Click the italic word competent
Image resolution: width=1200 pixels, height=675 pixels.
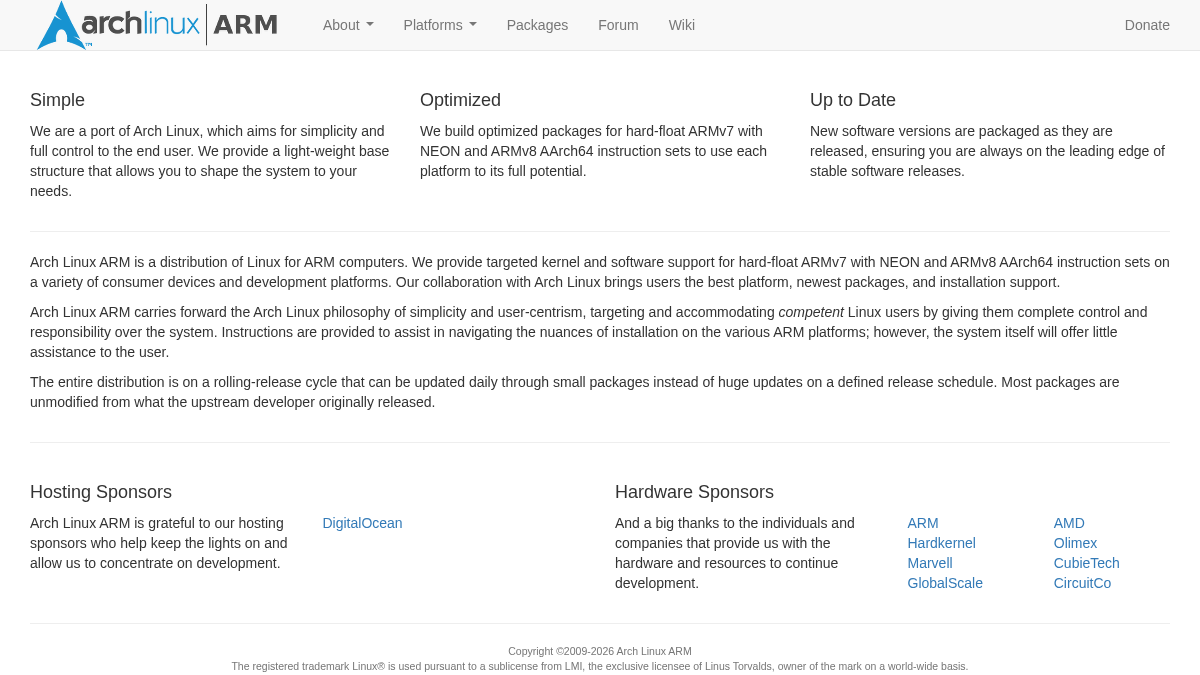(811, 312)
